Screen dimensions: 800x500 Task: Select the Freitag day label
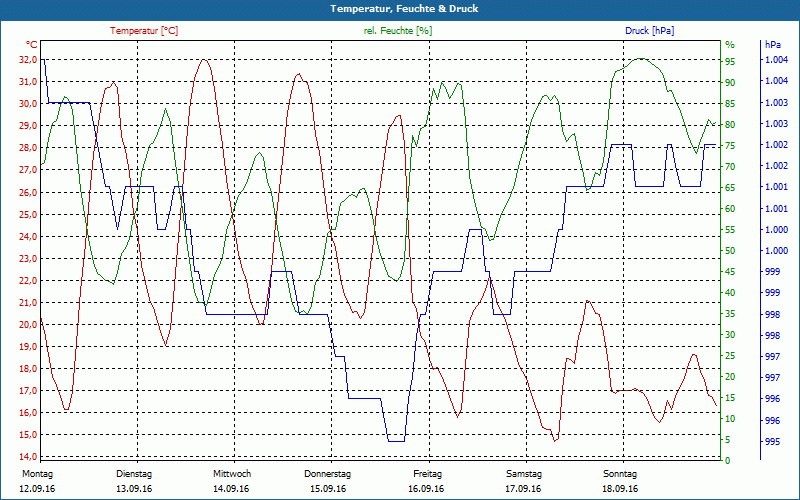click(428, 474)
